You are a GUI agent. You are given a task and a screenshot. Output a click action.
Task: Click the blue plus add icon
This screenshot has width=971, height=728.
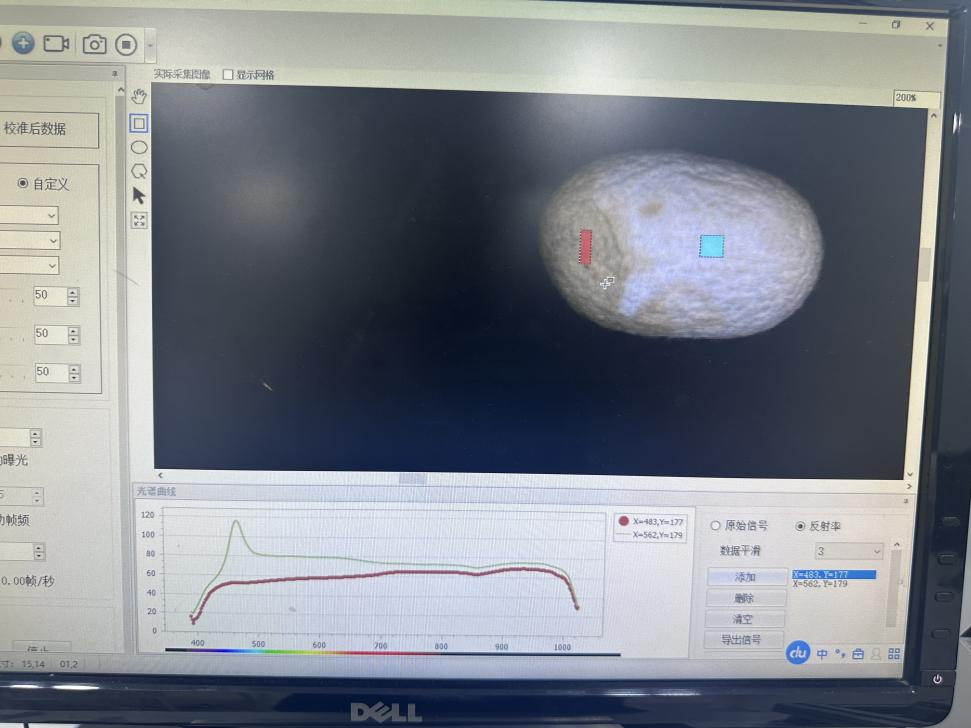click(23, 43)
